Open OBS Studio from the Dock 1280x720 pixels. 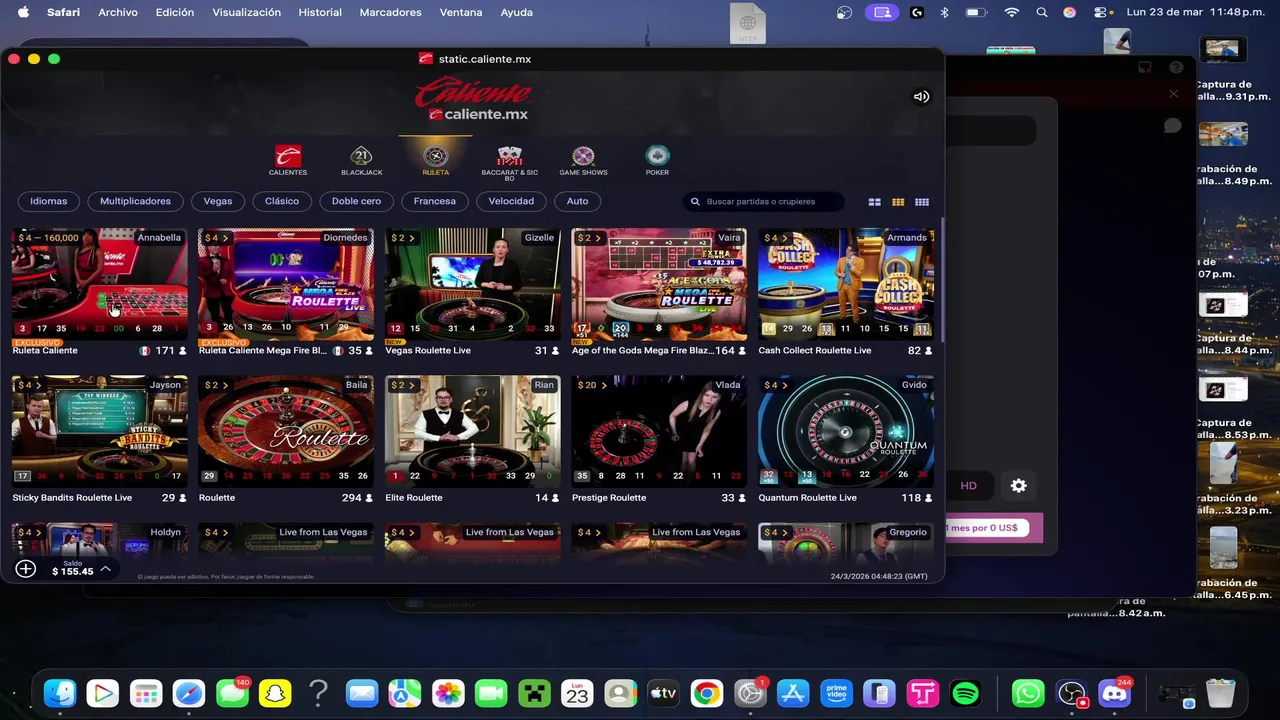pos(1071,693)
